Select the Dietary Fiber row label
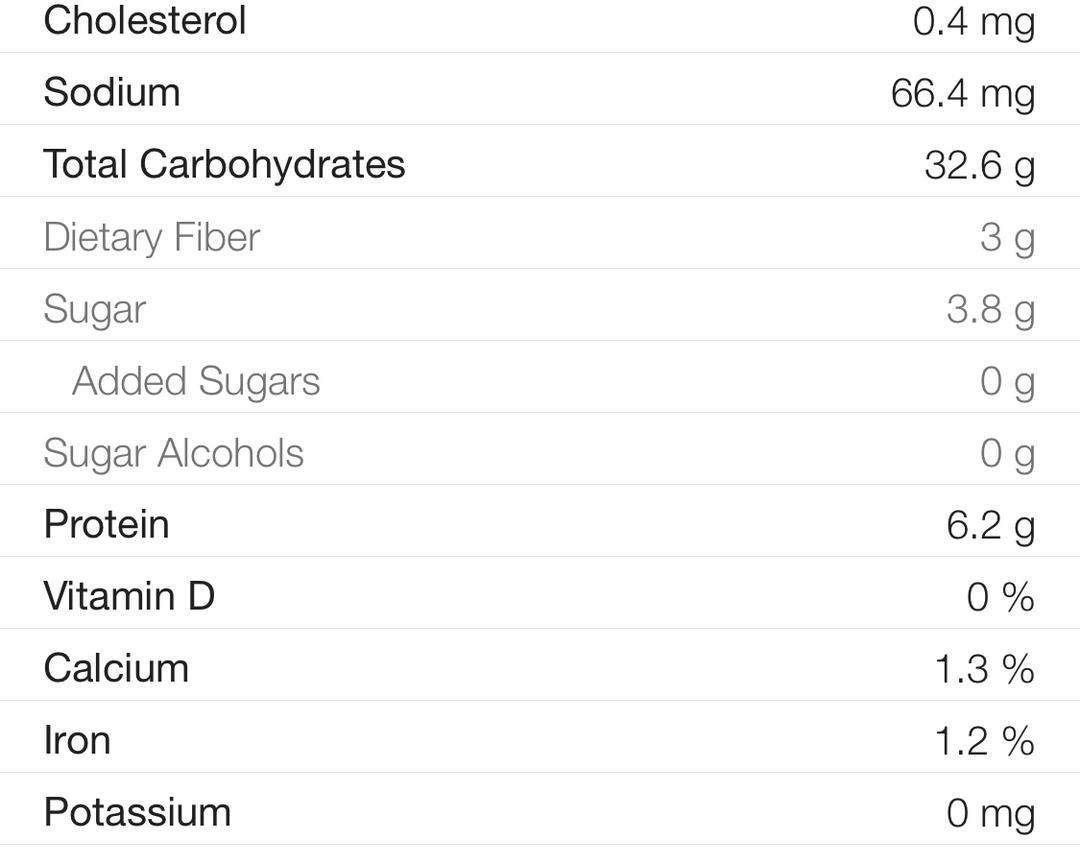This screenshot has width=1080, height=864. pyautogui.click(x=152, y=237)
